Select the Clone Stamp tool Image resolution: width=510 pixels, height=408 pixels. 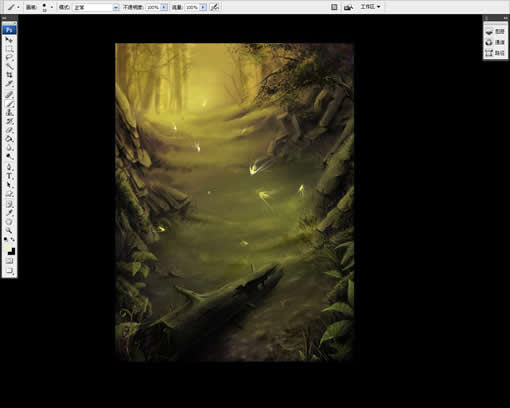click(9, 113)
